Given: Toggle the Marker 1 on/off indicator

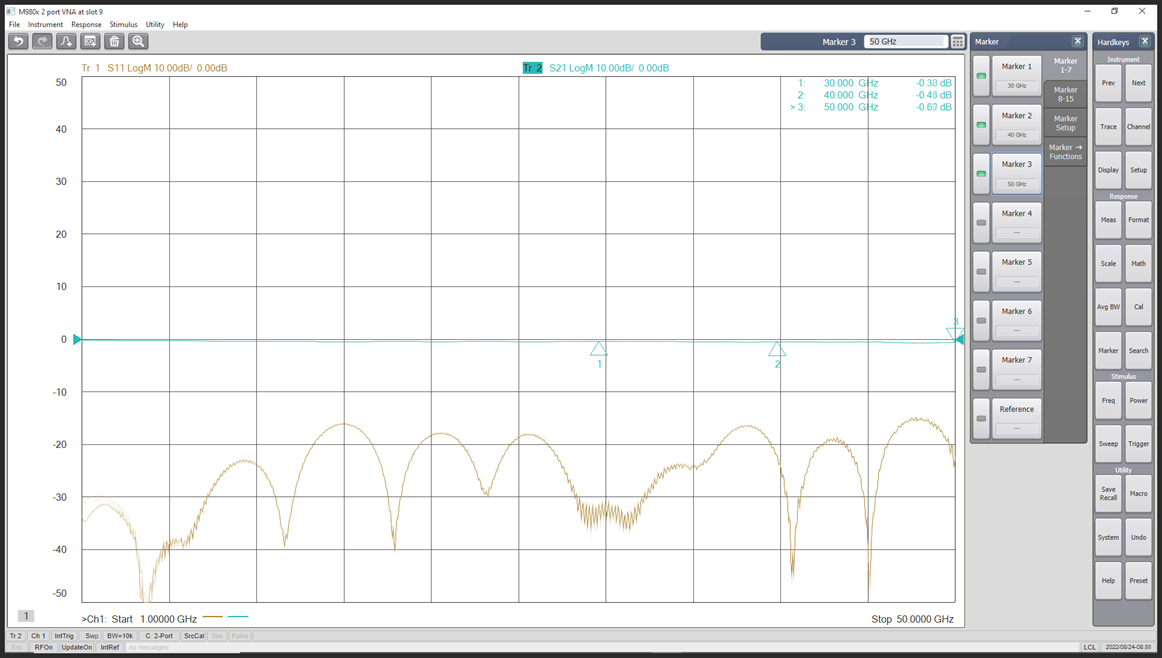Looking at the screenshot, I should click(981, 76).
